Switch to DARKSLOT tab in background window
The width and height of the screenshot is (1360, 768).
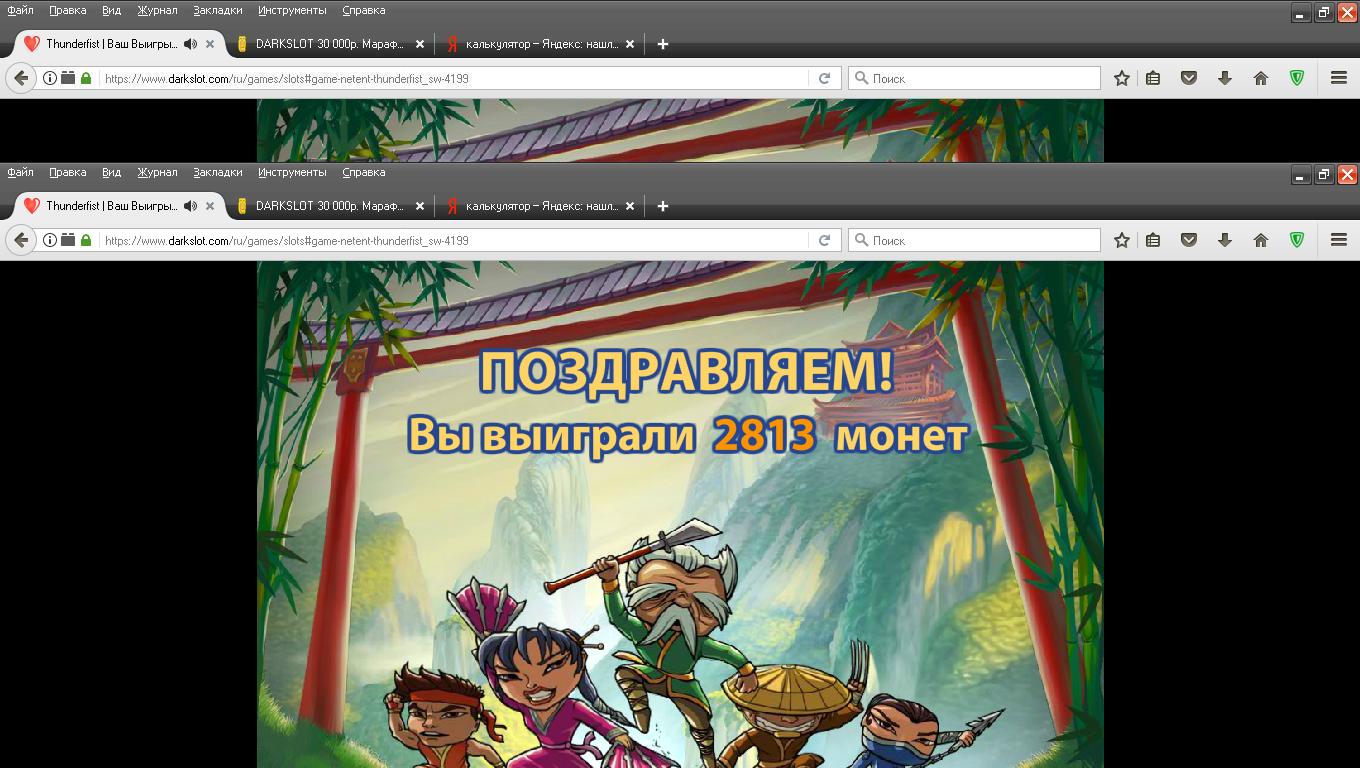330,44
